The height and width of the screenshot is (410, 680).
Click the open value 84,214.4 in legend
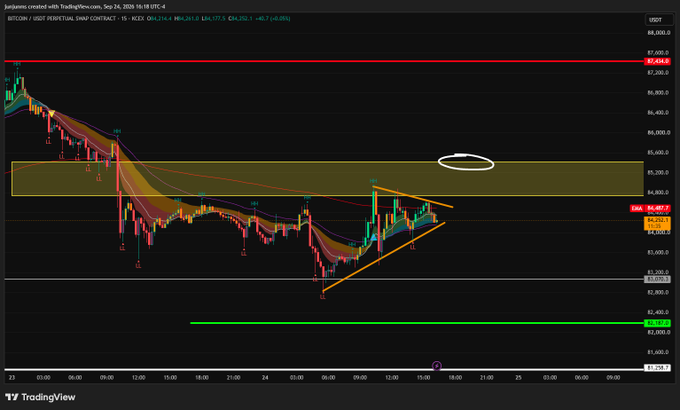coord(160,19)
